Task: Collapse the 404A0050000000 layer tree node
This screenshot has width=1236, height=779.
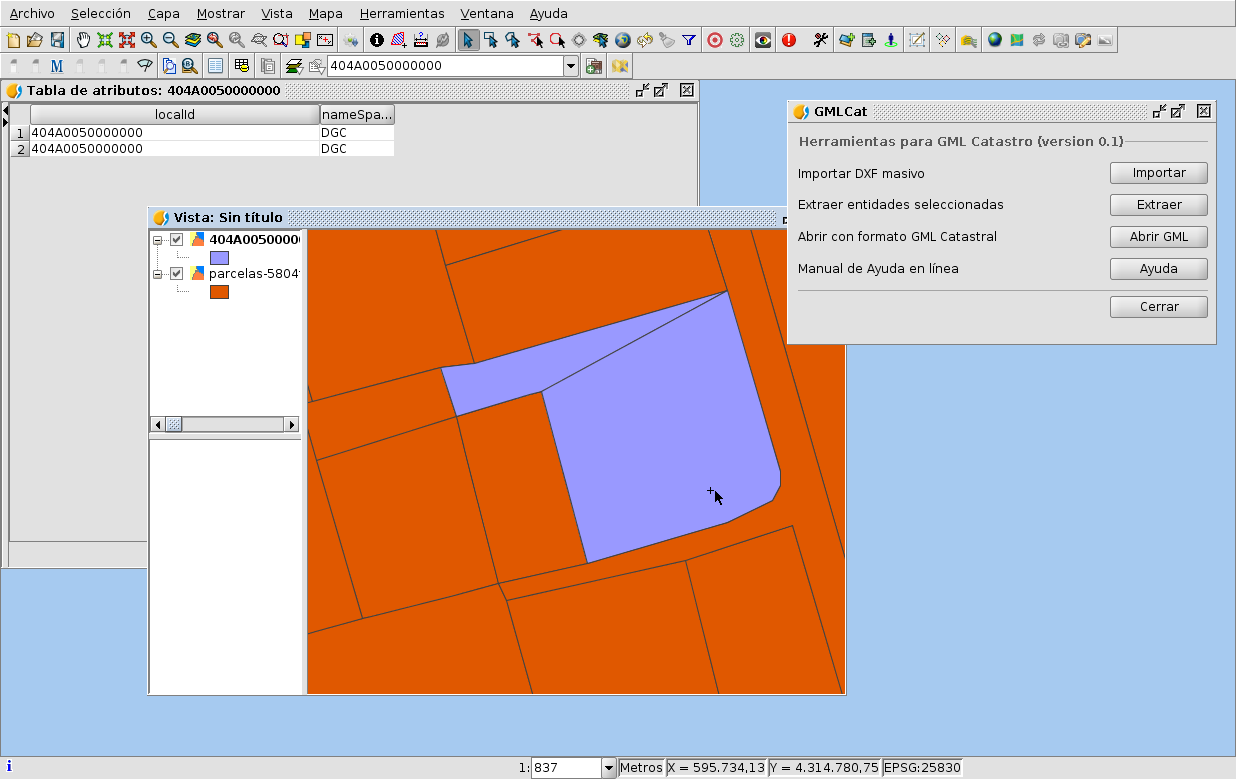Action: pos(157,240)
